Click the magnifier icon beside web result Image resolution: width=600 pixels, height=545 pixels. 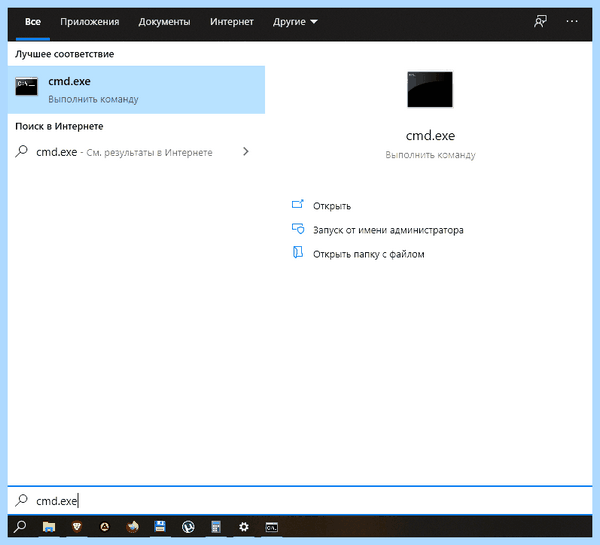tap(21, 151)
